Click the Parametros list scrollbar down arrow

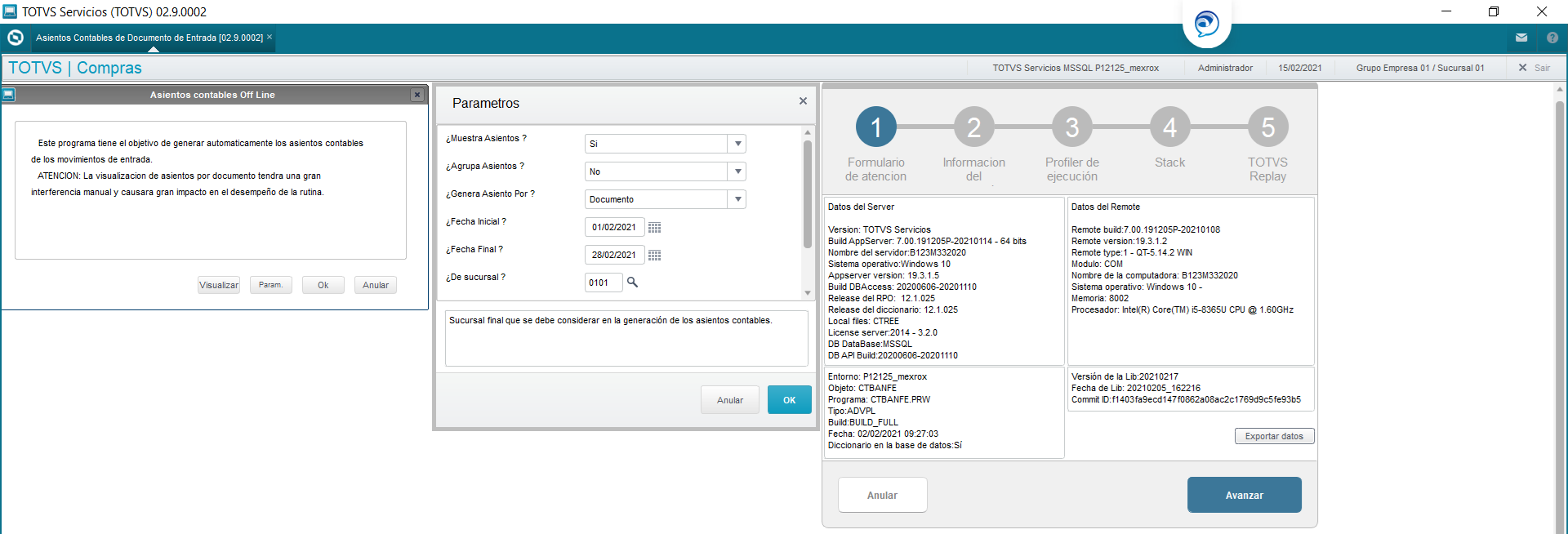coord(808,293)
